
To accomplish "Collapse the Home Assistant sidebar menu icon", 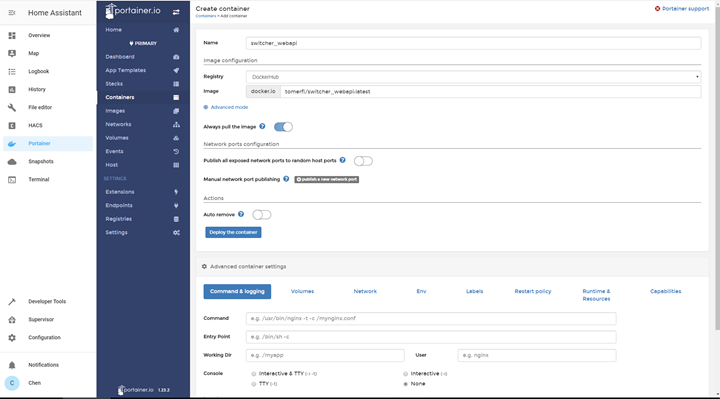I will pos(12,13).
